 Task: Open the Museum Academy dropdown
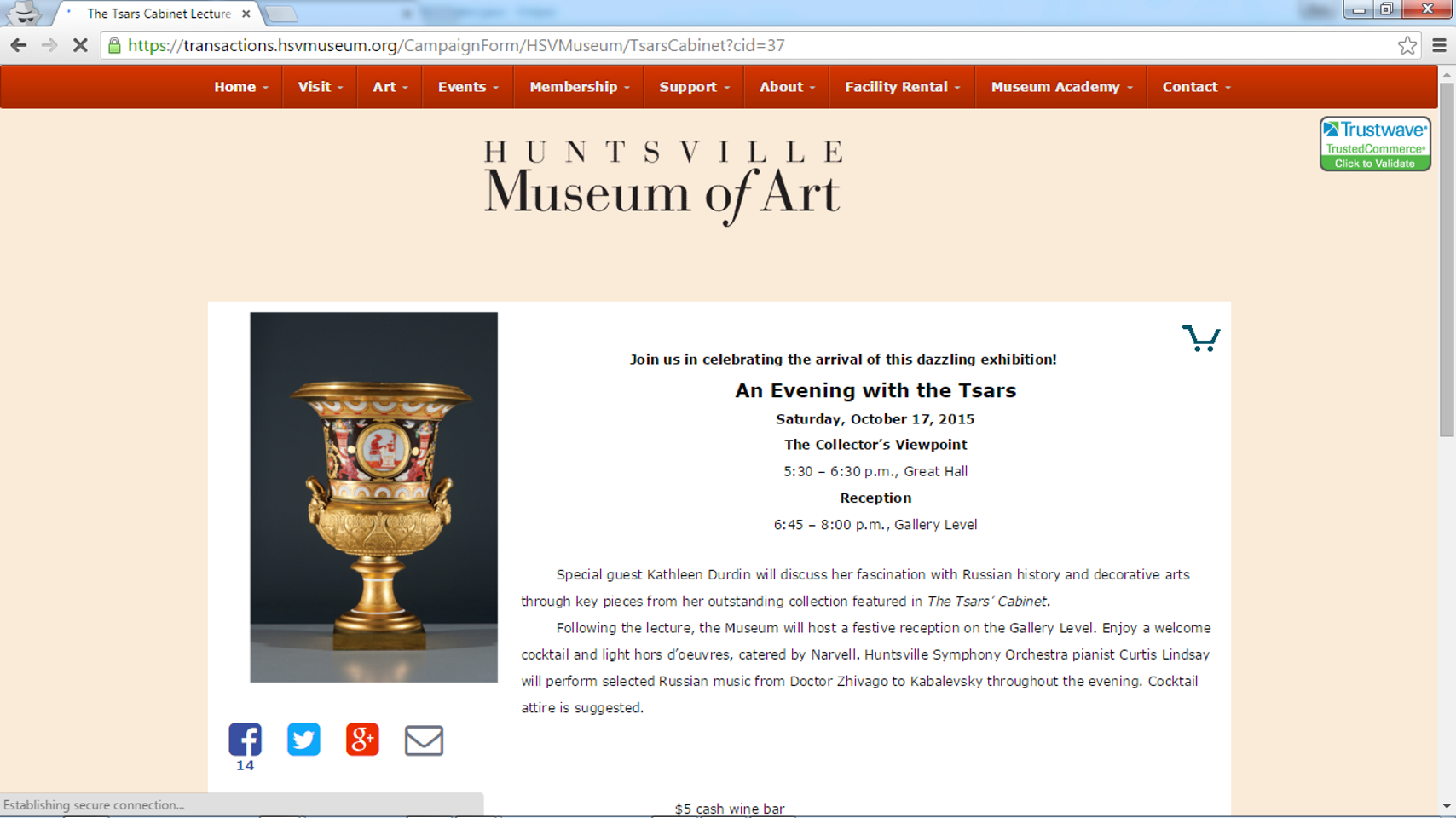pos(1061,87)
